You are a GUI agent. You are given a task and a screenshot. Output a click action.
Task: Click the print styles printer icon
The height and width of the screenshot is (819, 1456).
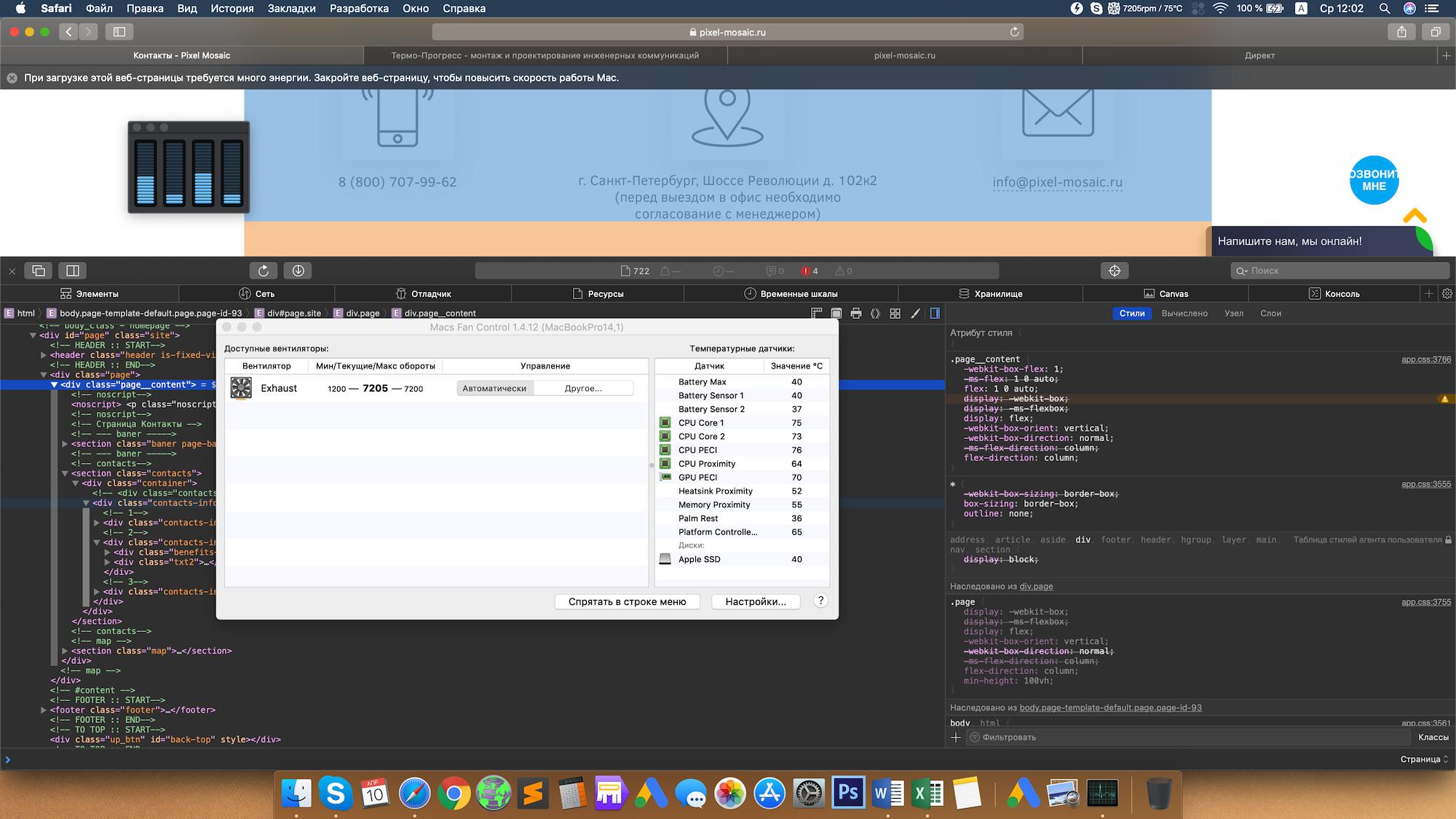click(x=856, y=313)
